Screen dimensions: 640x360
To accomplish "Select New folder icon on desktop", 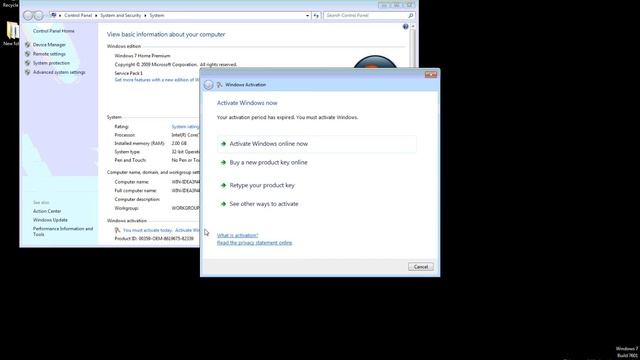I will point(12,33).
